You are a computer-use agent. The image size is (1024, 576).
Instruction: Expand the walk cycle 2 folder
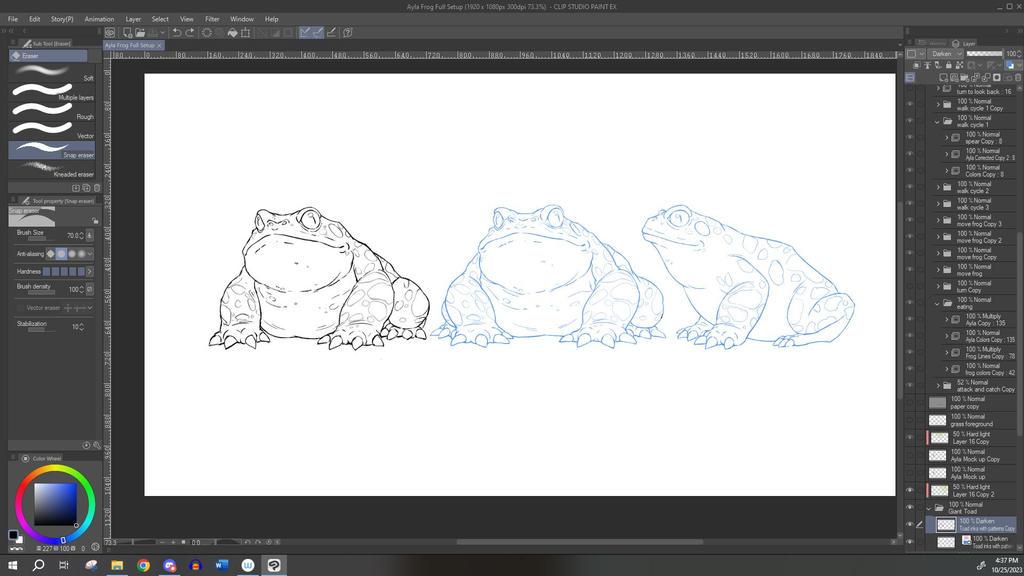(x=937, y=187)
